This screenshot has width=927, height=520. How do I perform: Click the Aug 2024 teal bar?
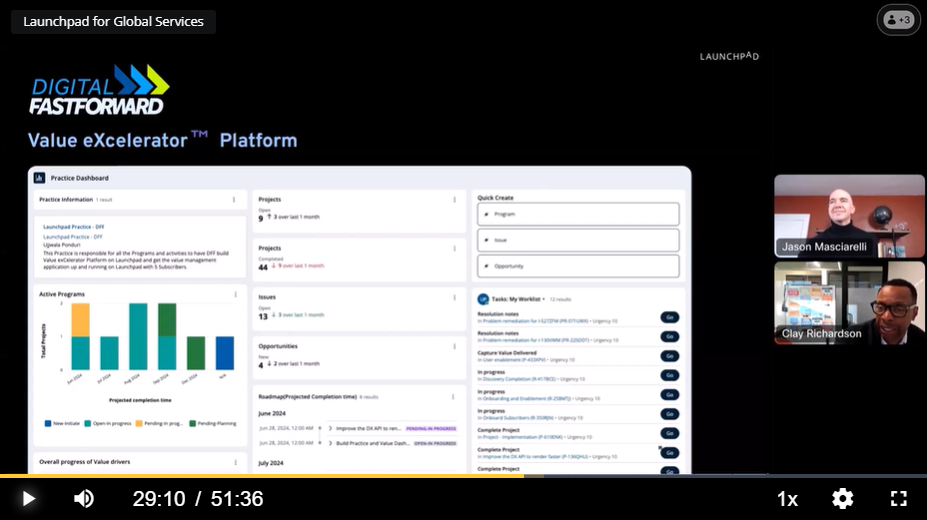138,337
